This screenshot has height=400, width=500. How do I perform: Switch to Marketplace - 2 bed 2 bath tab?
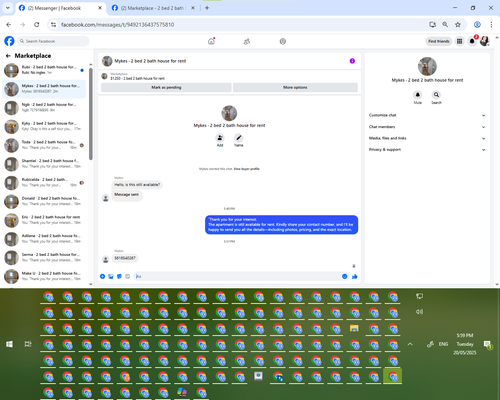153,8
